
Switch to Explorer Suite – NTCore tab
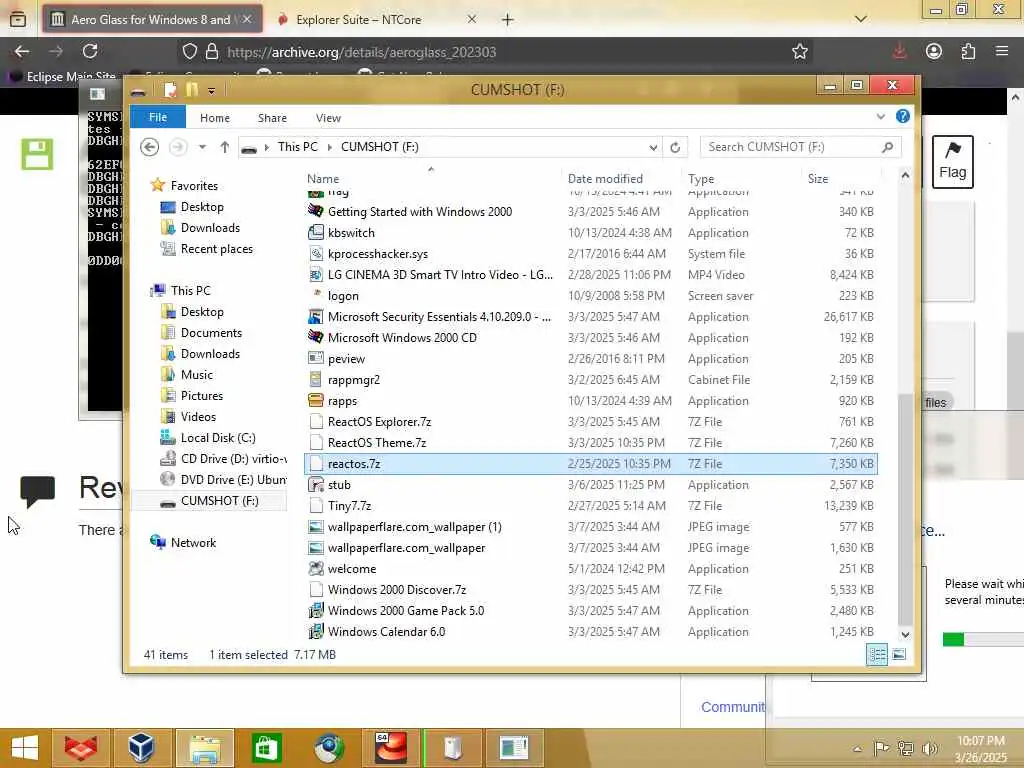tap(359, 20)
